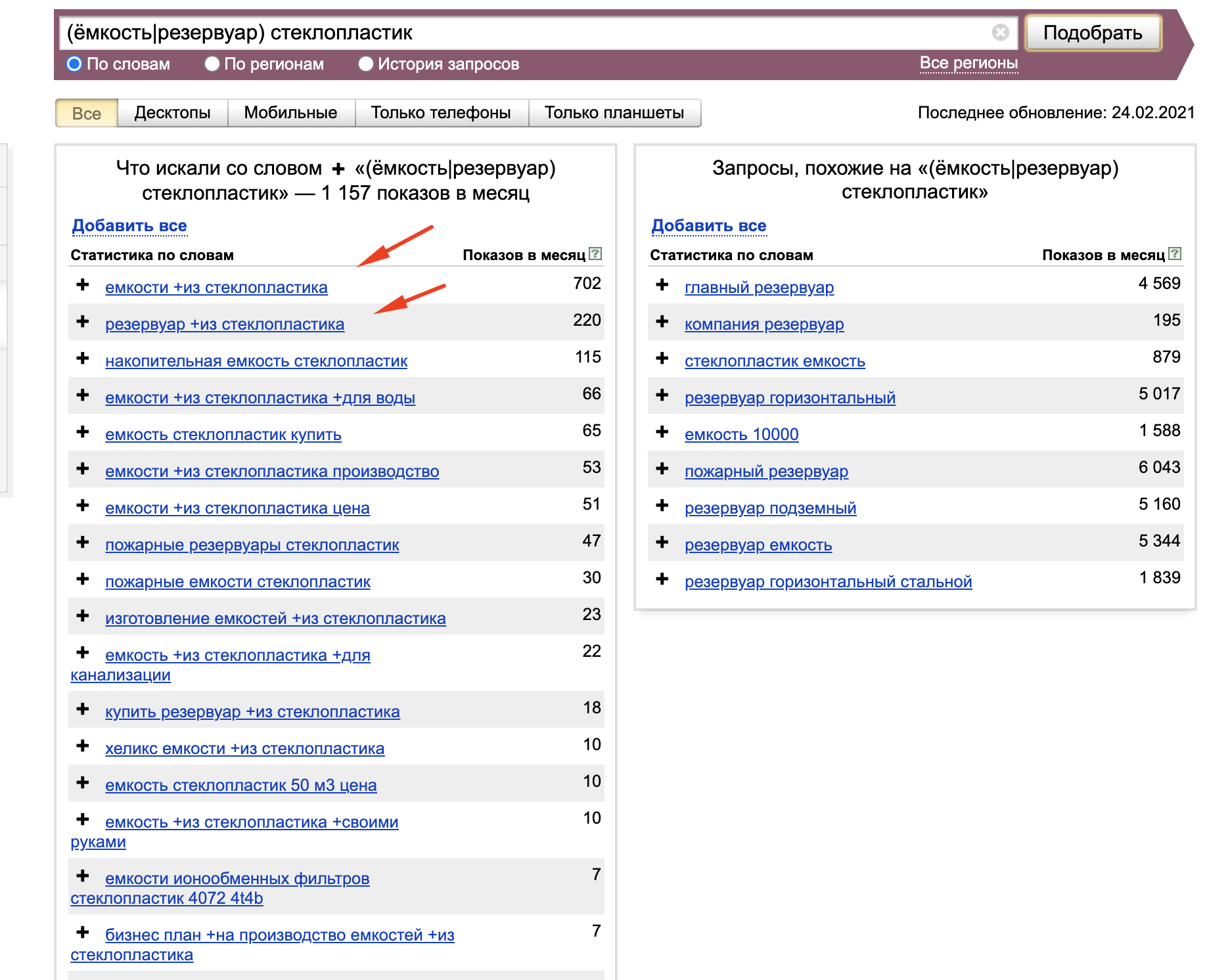The width and height of the screenshot is (1230, 980).
Task: Open link 'емкость +из стеклопластика +своими руками'
Action: tap(235, 832)
